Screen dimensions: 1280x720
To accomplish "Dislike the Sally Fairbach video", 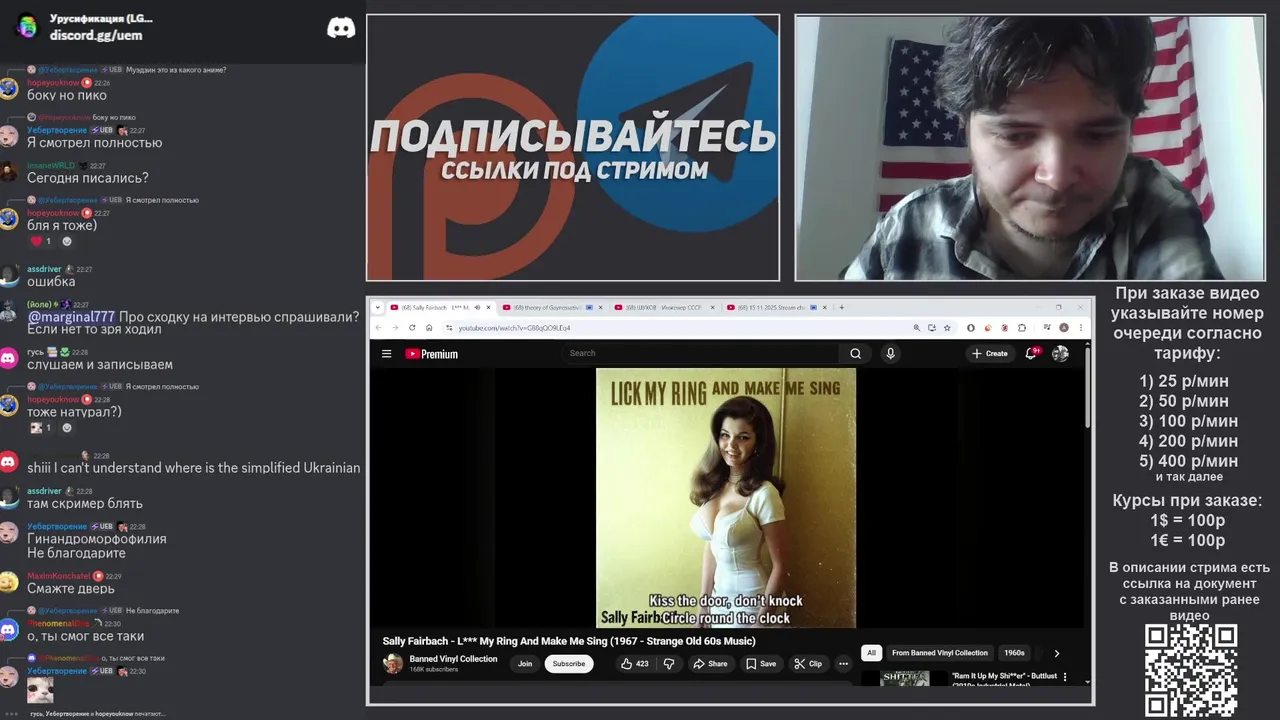I will click(x=669, y=663).
